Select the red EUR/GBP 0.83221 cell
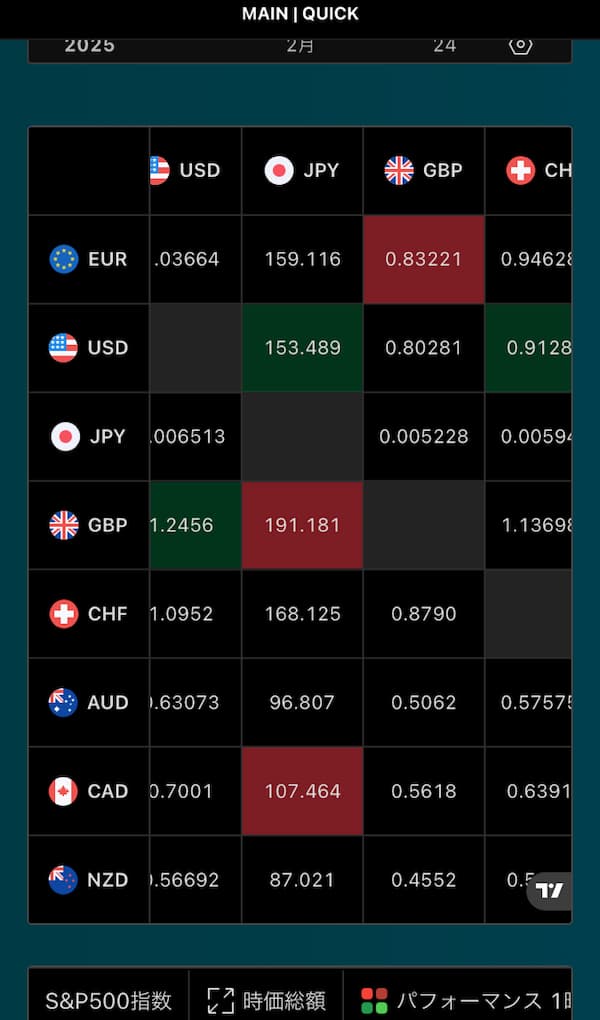 tap(424, 259)
